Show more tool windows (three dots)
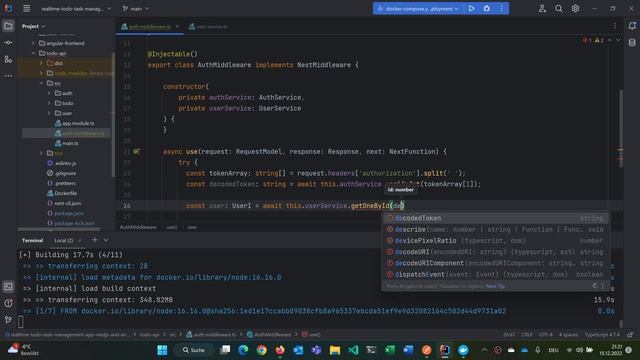This screenshot has width=640, height=360. [8, 76]
